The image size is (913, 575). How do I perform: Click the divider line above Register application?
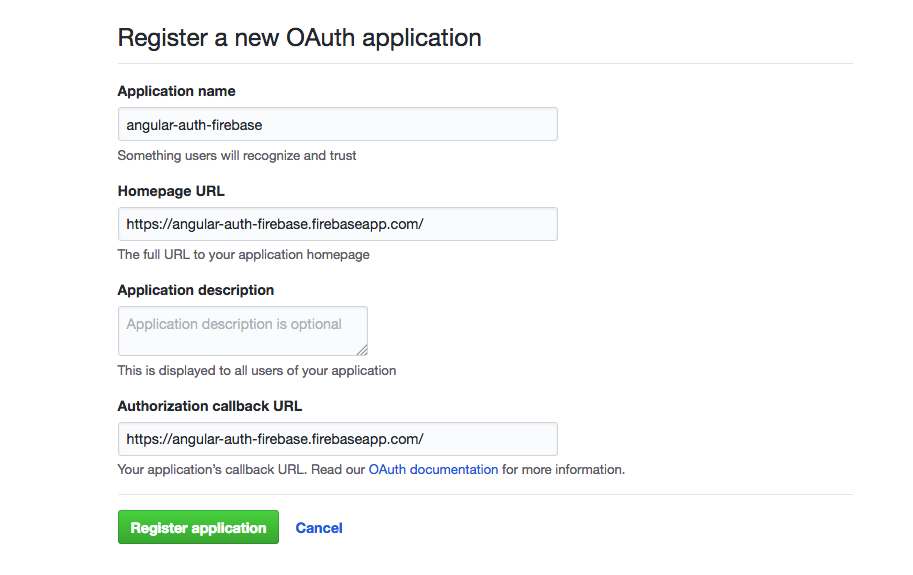coord(485,495)
